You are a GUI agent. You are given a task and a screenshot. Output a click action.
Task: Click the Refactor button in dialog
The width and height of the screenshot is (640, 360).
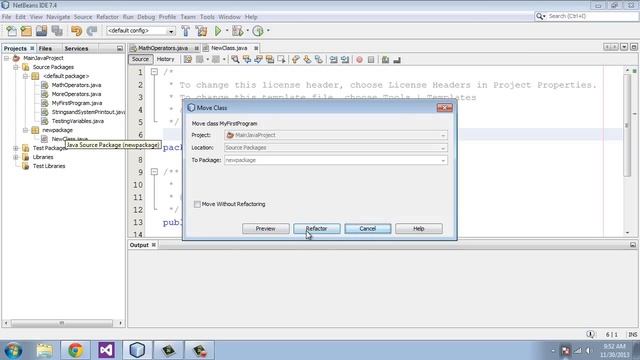(x=317, y=229)
